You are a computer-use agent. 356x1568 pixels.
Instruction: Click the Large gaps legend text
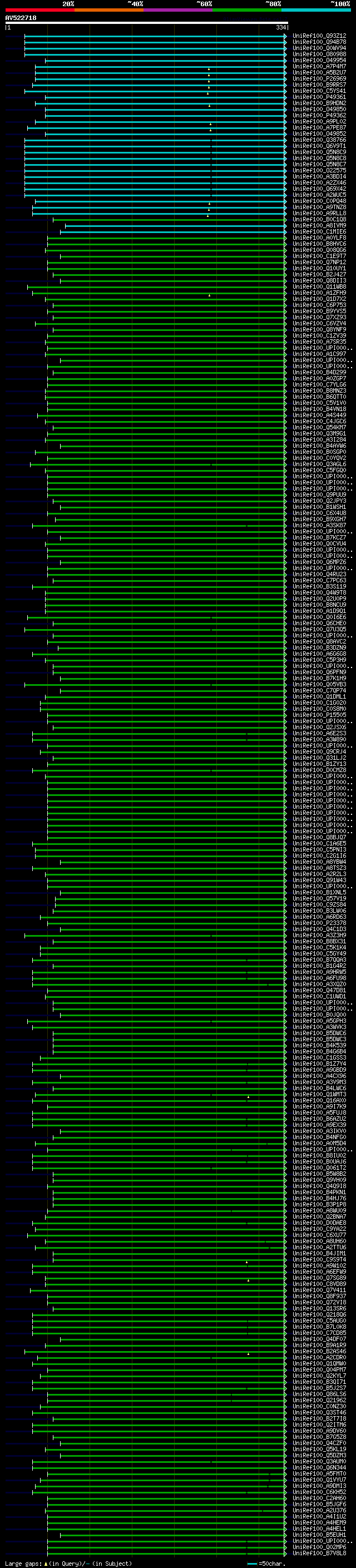click(x=68, y=1563)
